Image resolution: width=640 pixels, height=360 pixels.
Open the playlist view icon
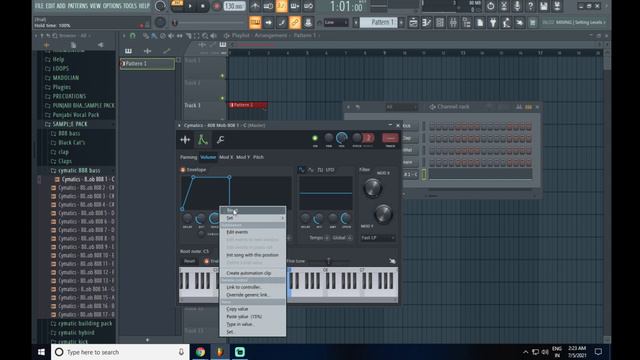click(x=413, y=22)
